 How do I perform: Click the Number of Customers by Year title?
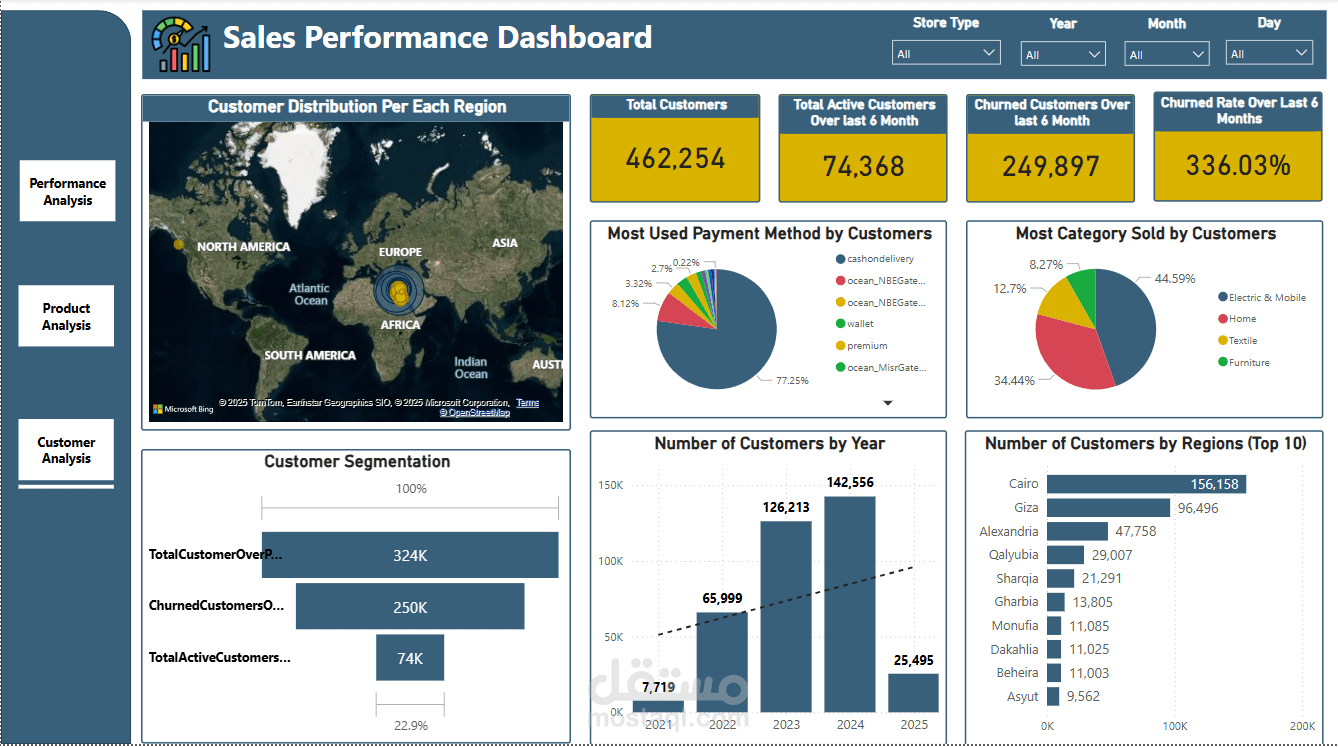770,444
